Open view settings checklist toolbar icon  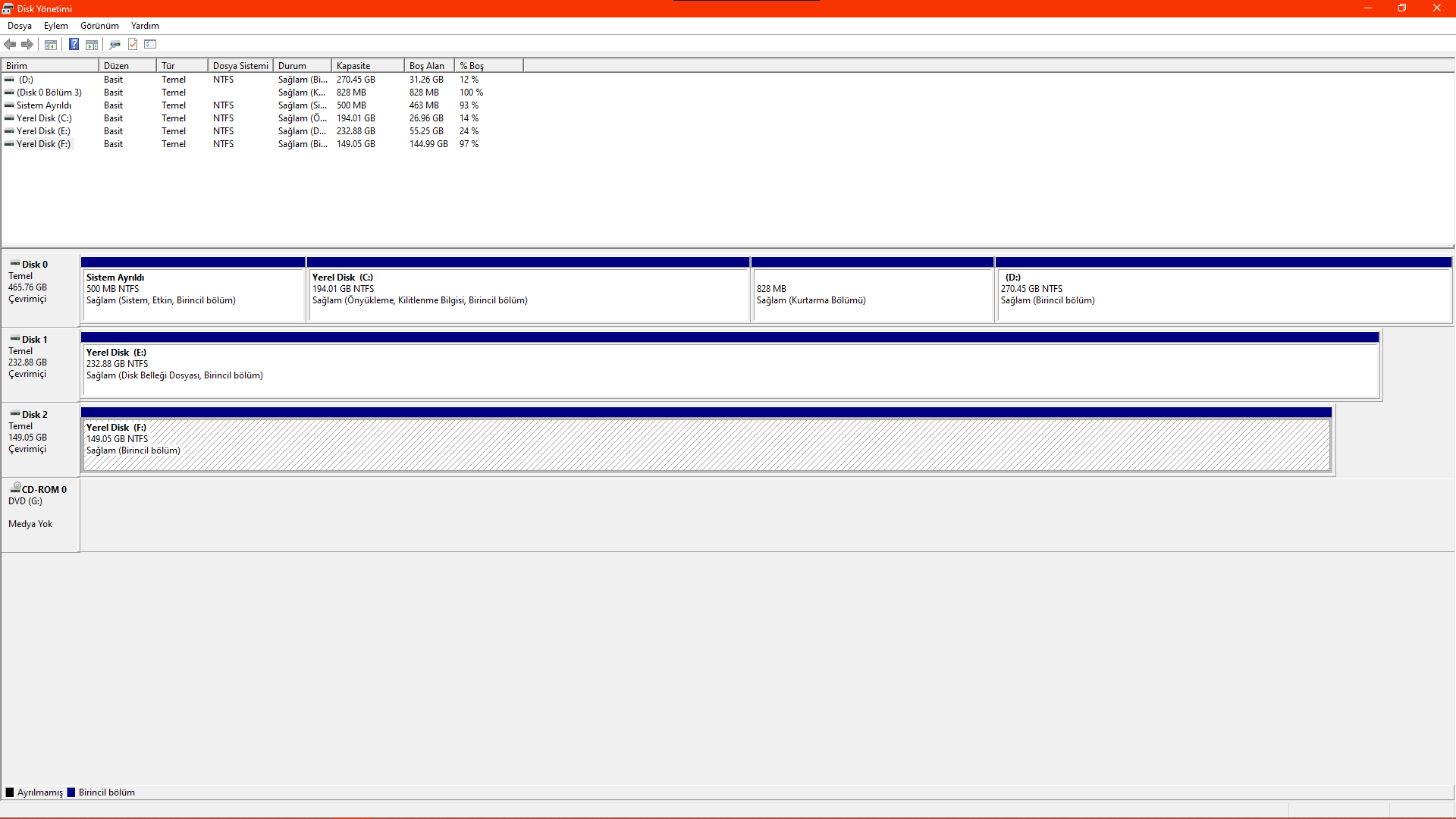point(150,44)
